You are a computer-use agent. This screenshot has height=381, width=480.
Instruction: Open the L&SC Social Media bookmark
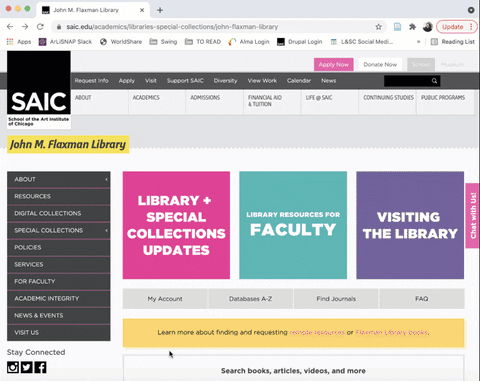coord(362,42)
